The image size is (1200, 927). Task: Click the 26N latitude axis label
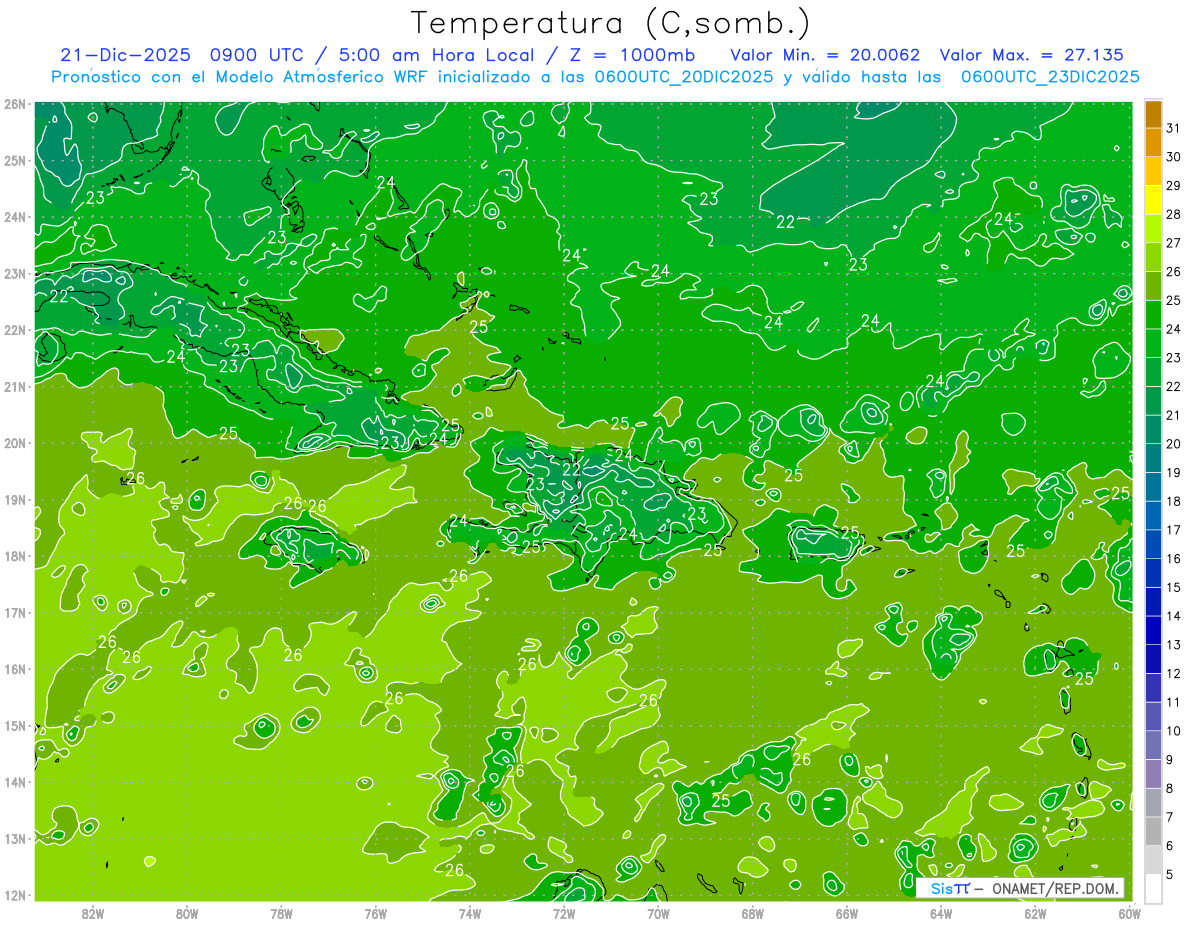click(15, 104)
